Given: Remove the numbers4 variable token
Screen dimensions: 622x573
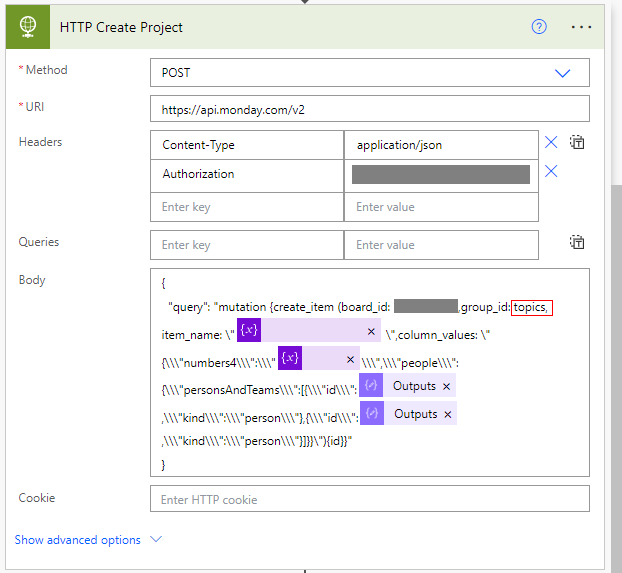Looking at the screenshot, I should (350, 360).
